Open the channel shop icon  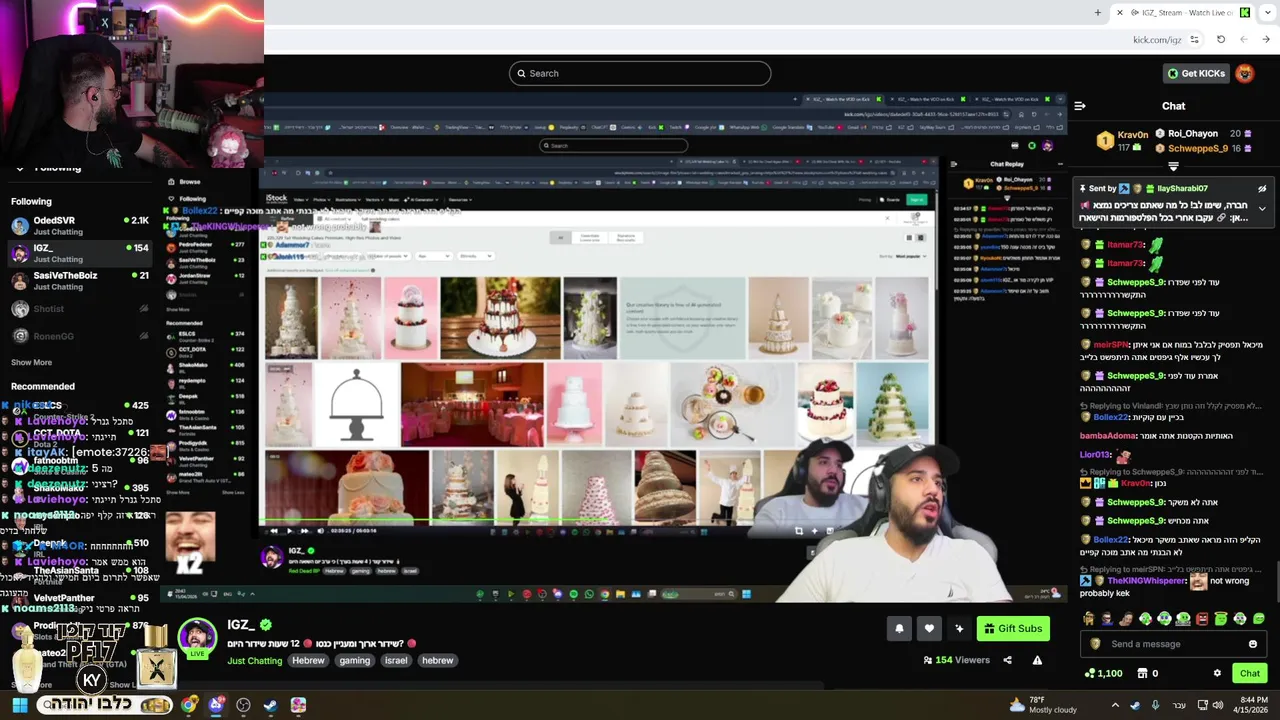1141,673
